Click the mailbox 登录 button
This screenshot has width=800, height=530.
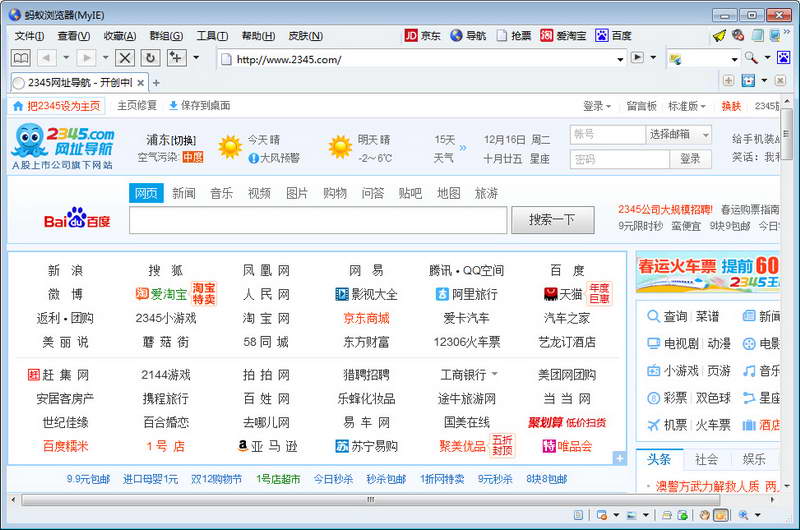(x=690, y=159)
